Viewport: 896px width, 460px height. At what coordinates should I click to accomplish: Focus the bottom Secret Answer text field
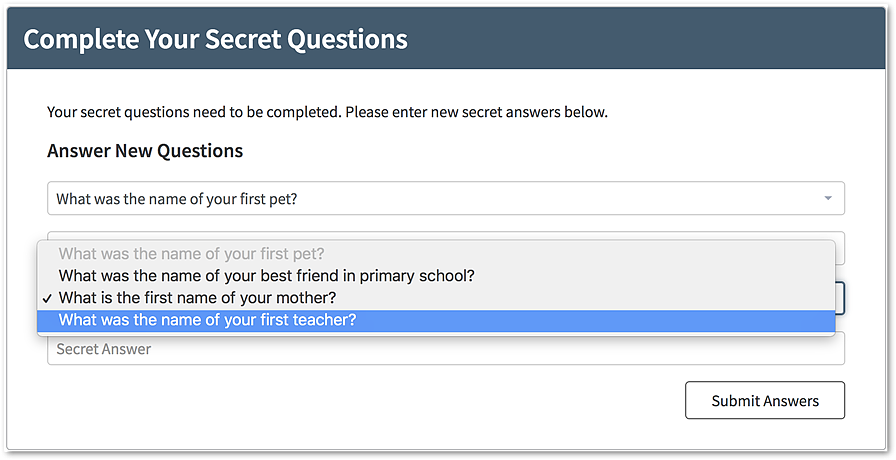[445, 349]
